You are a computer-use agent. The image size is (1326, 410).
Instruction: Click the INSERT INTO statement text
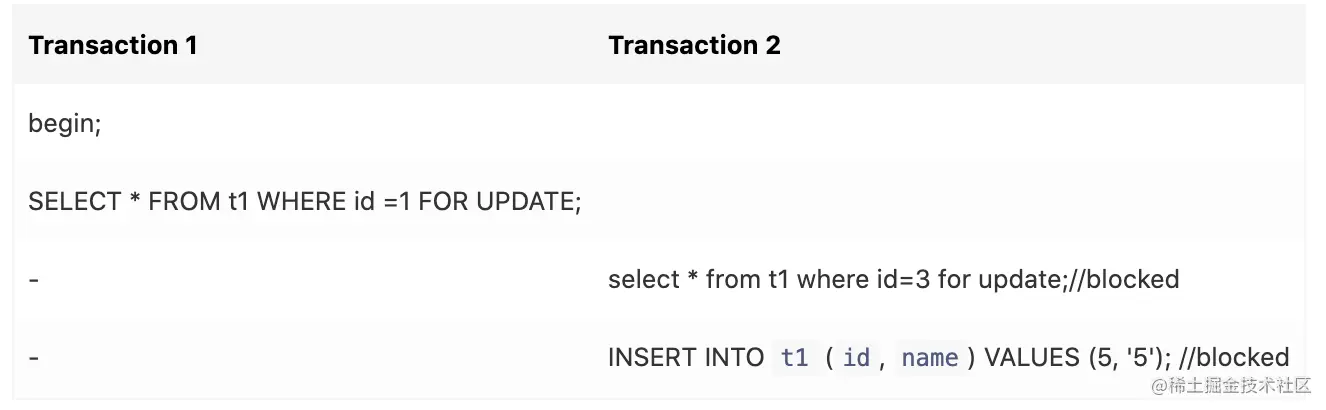point(948,357)
